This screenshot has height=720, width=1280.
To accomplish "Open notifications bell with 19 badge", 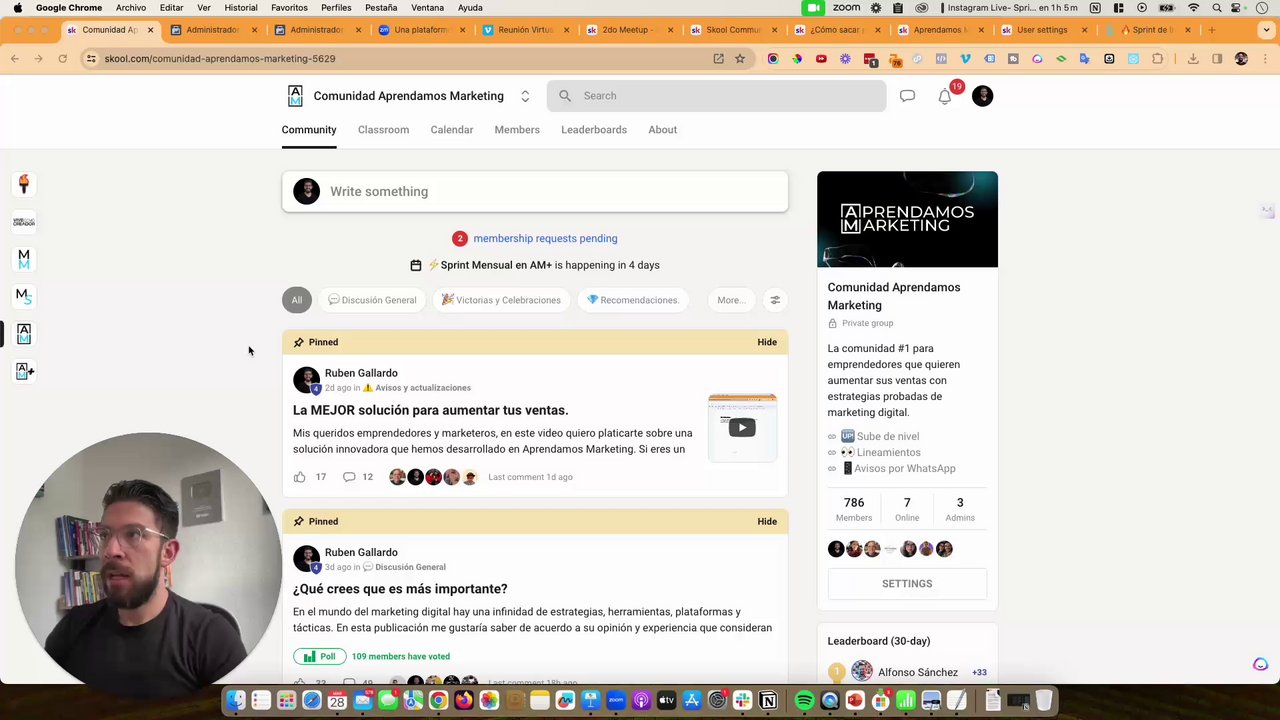I will click(945, 96).
